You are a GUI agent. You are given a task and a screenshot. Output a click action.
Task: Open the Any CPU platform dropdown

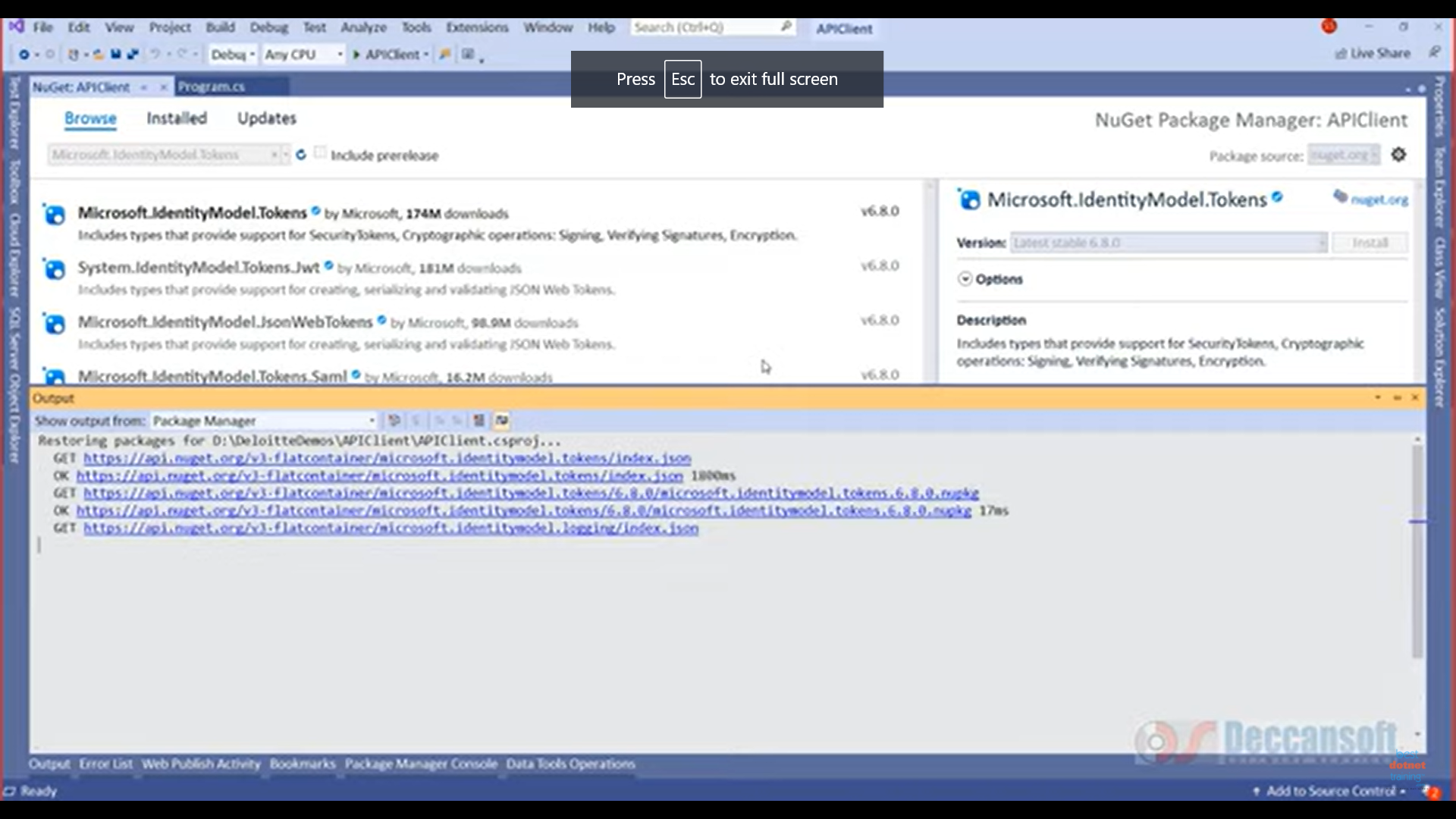click(x=303, y=54)
